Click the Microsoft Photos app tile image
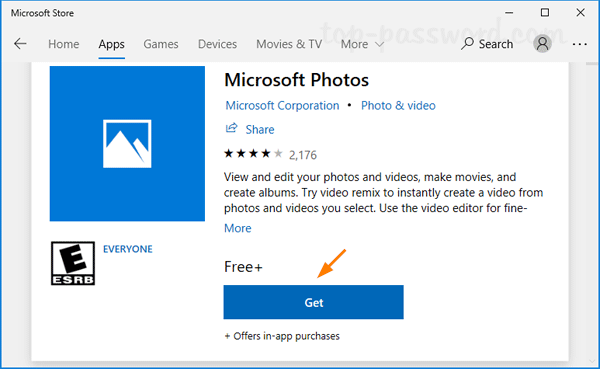Viewport: 600px width, 369px height. coord(127,144)
